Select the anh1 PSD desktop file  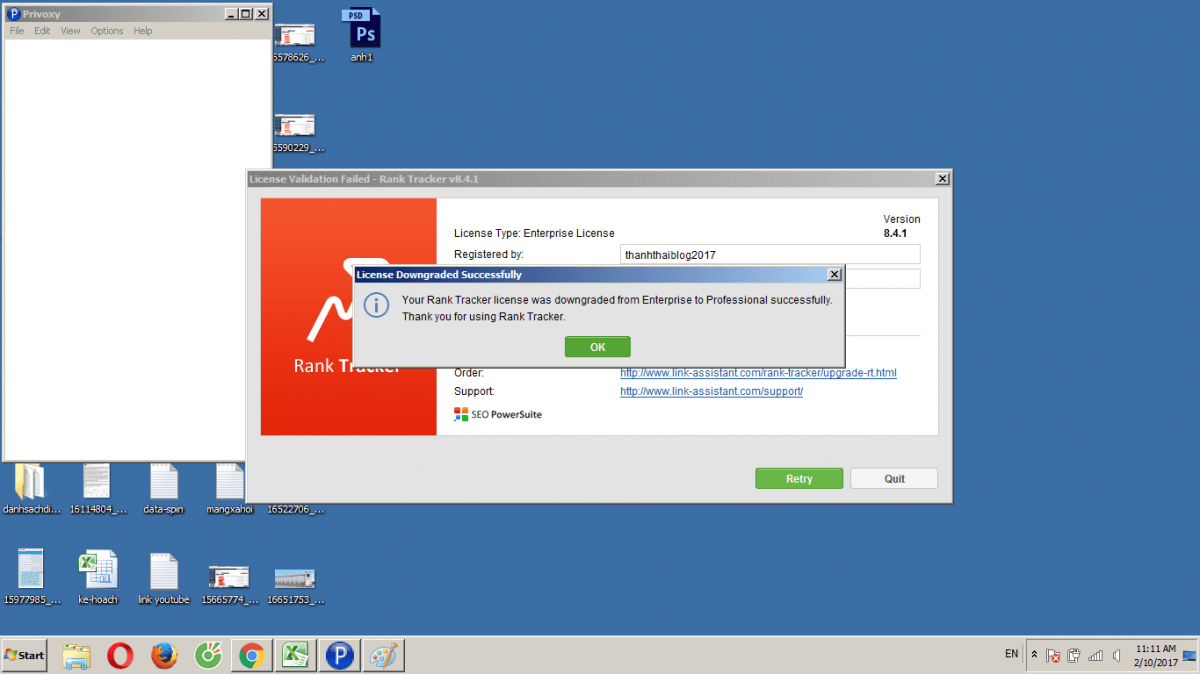[362, 35]
